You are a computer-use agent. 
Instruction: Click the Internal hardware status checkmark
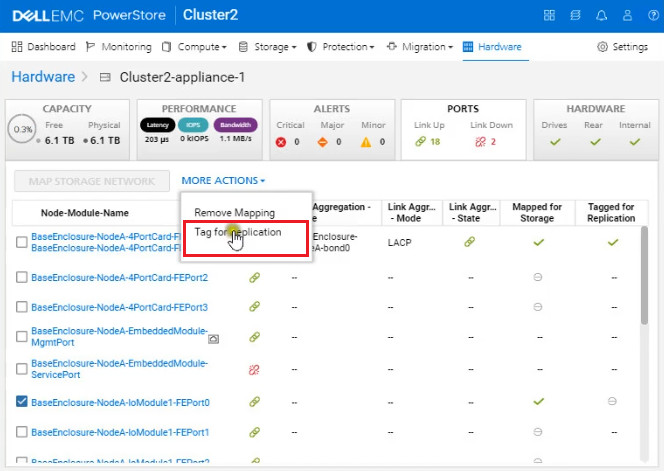point(634,142)
